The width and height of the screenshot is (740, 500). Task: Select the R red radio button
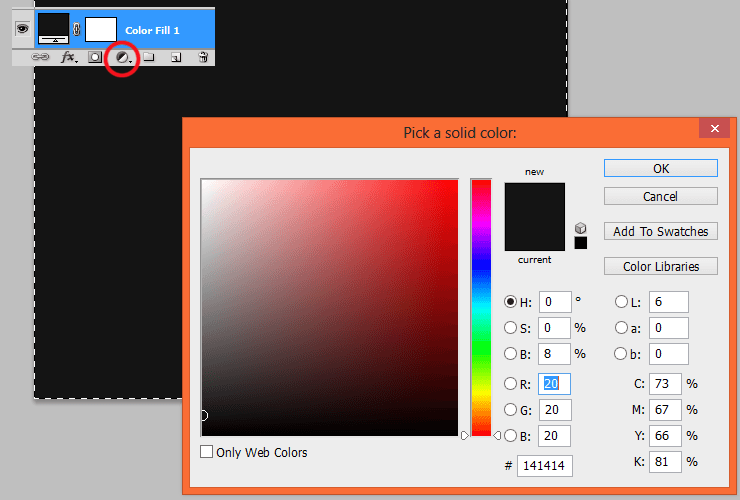(510, 383)
